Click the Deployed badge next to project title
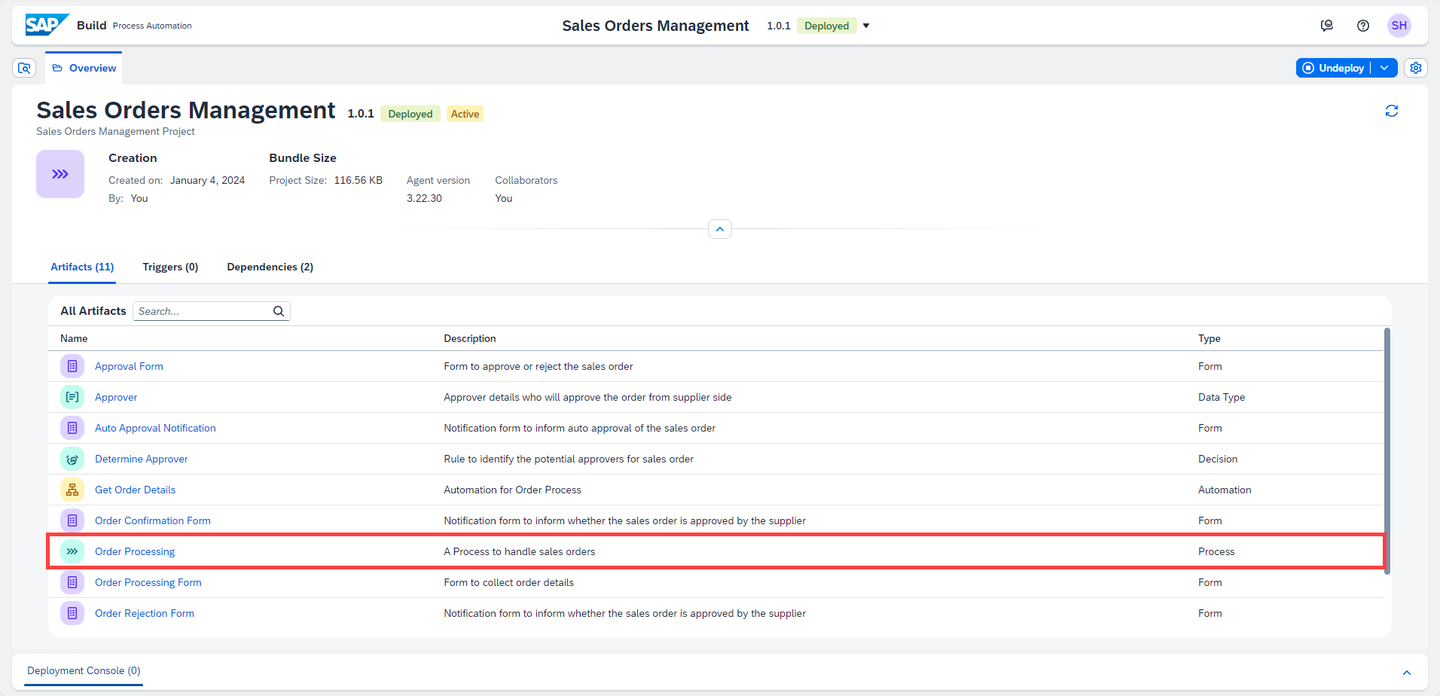The image size is (1440, 696). point(411,114)
